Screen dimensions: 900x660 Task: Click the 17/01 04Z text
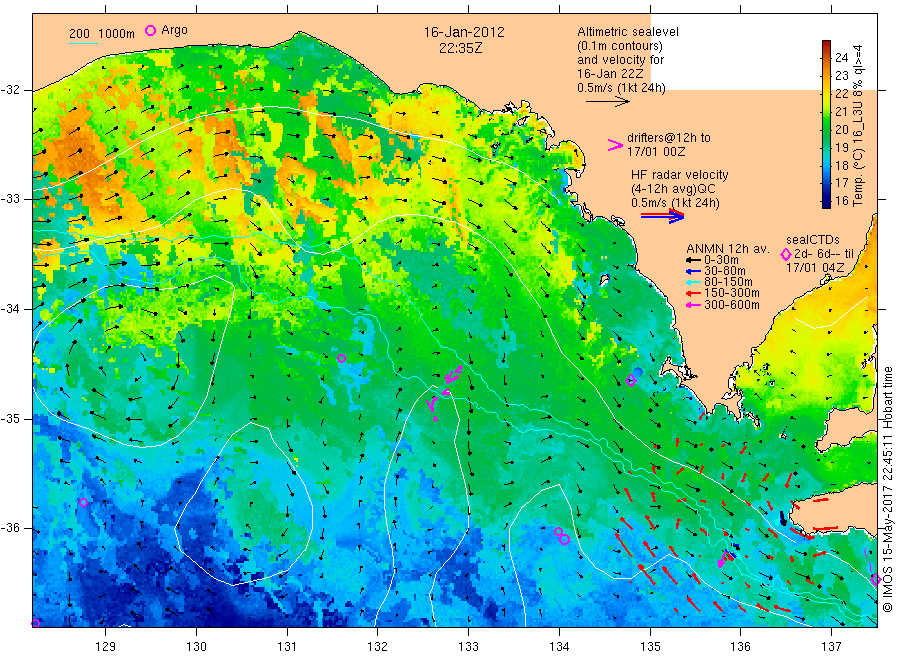(815, 268)
